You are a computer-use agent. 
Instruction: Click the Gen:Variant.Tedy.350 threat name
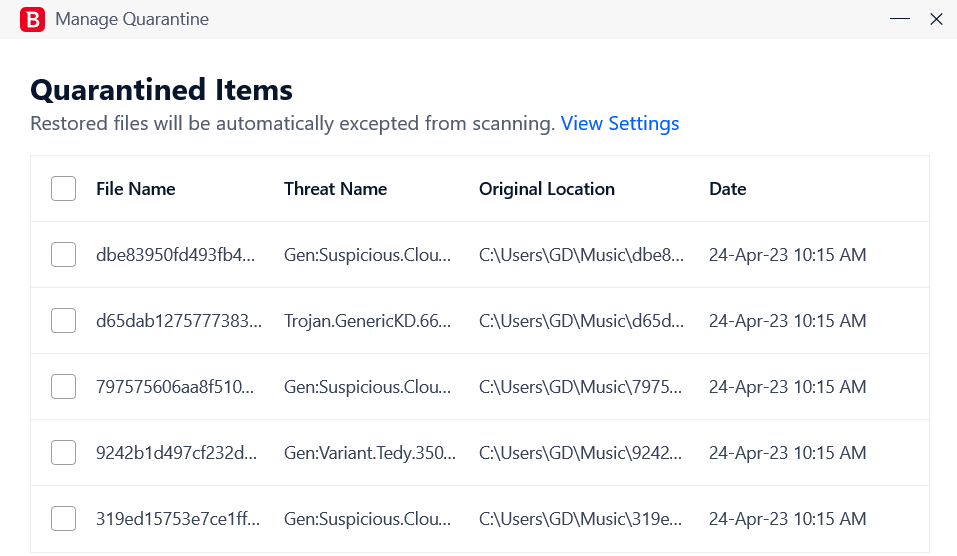tap(369, 453)
